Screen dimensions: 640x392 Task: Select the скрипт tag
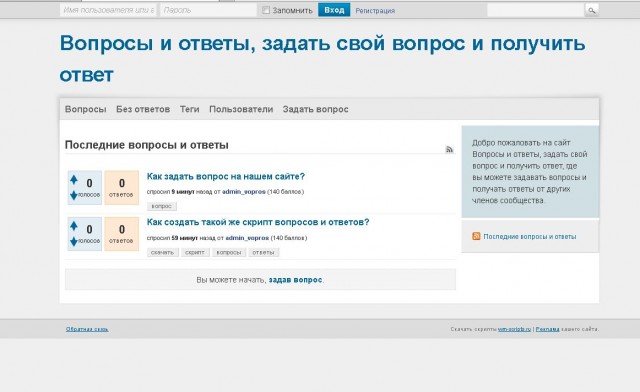pyautogui.click(x=195, y=252)
